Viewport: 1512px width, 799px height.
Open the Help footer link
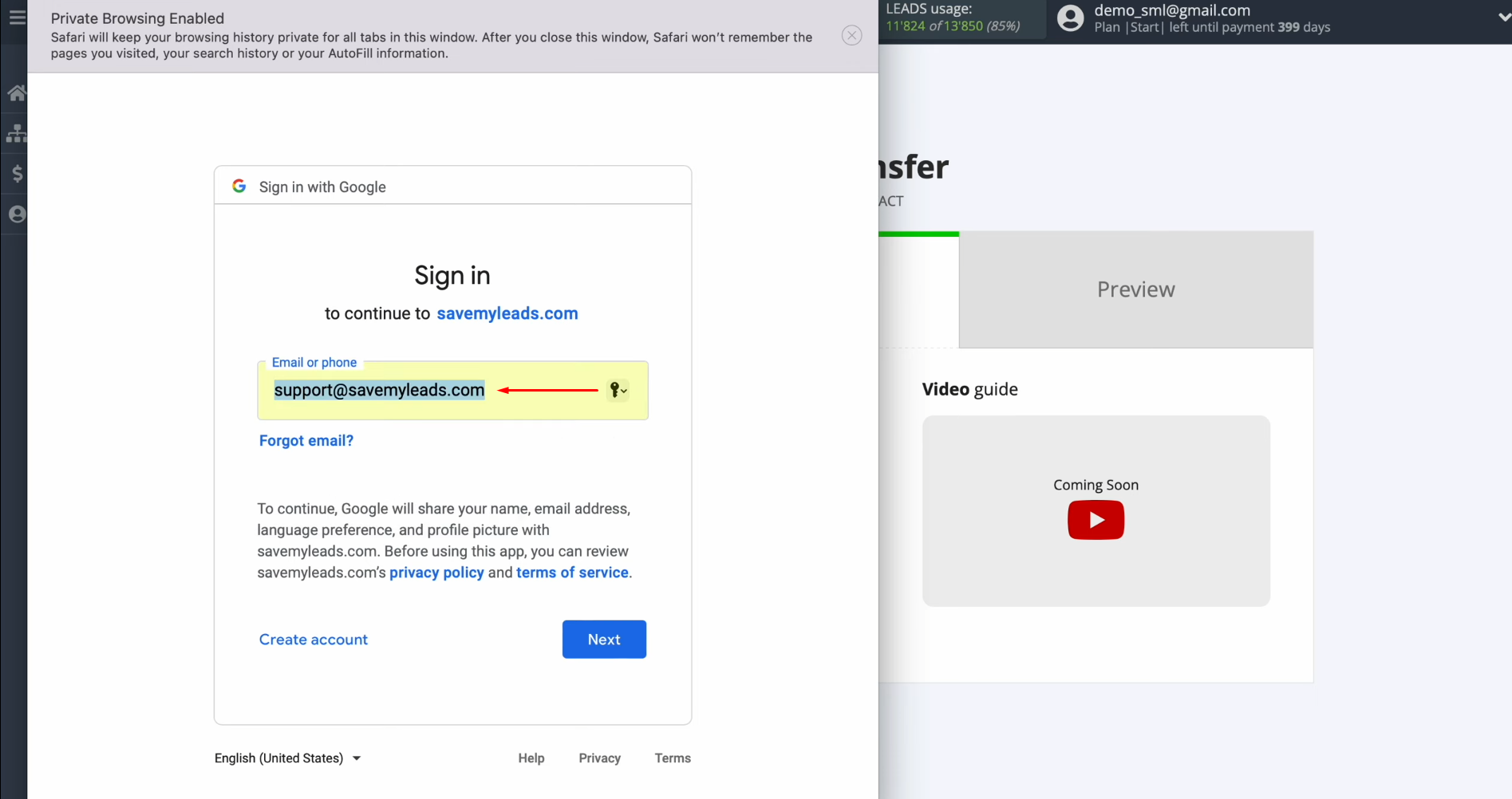pos(531,758)
